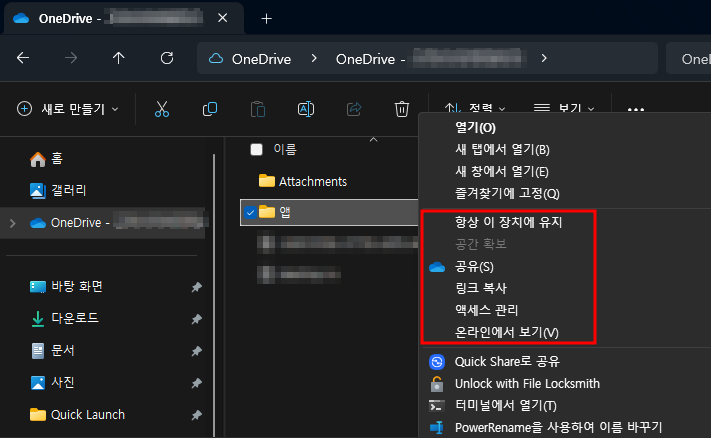Viewport: 711px width, 438px height.
Task: Open the 새로 만들기 dropdown
Action: tap(68, 109)
